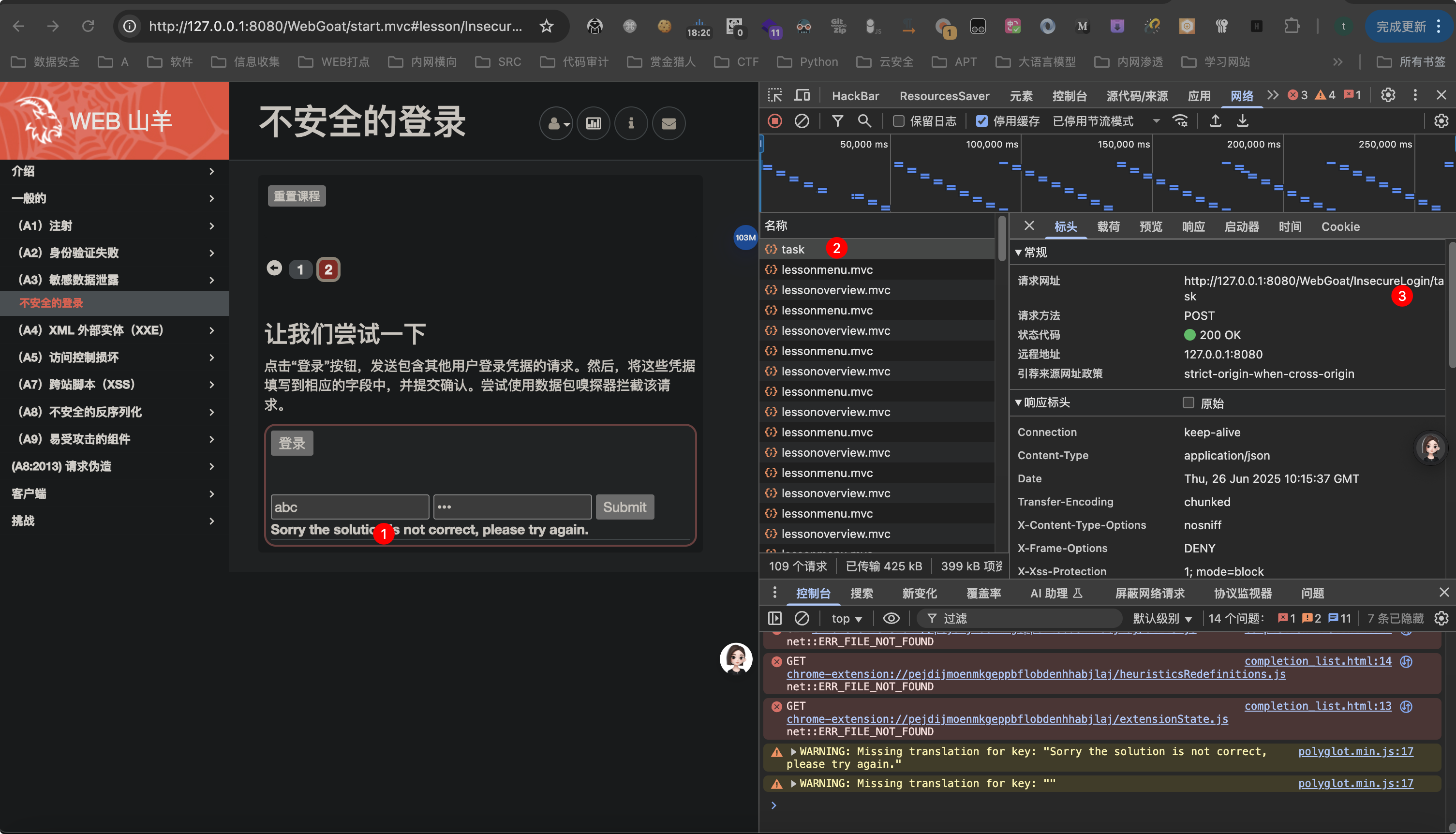The height and width of the screenshot is (834, 1456).
Task: Enable the 保留日志 checkbox
Action: pos(899,121)
